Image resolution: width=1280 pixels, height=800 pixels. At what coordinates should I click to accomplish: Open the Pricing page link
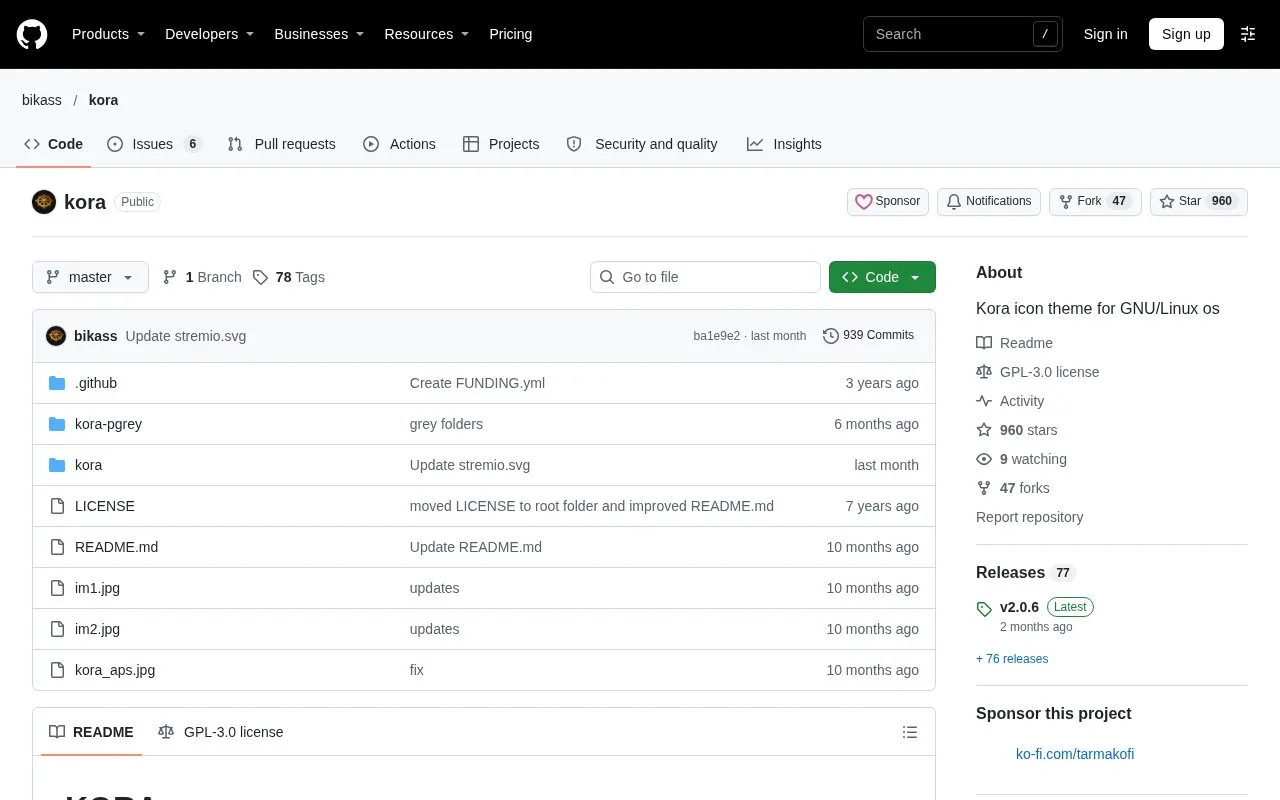(x=510, y=34)
